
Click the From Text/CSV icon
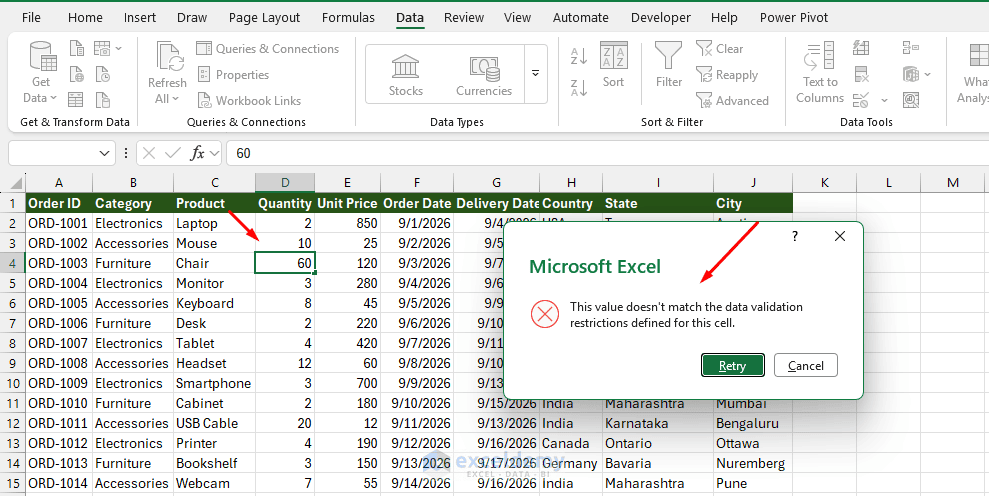tap(77, 48)
